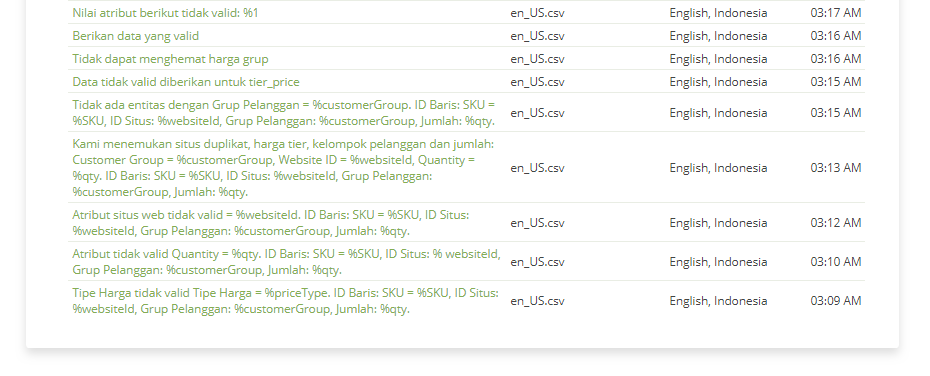
Task: Select en_US.csv in 'Tidak ada entitas' row
Action: 537,113
